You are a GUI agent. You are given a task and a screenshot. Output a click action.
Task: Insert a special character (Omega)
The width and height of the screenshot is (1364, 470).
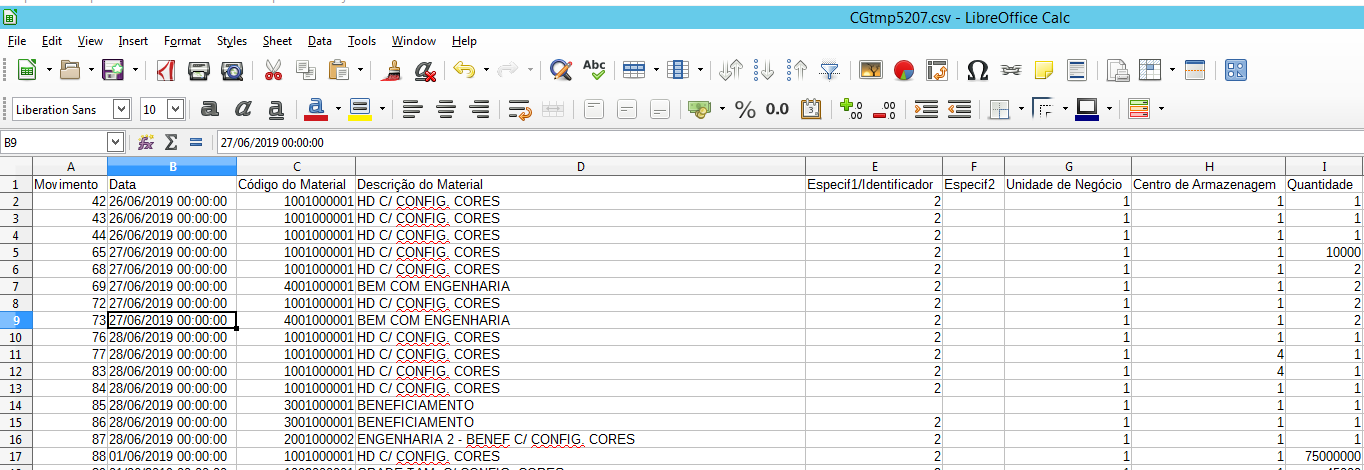(978, 70)
